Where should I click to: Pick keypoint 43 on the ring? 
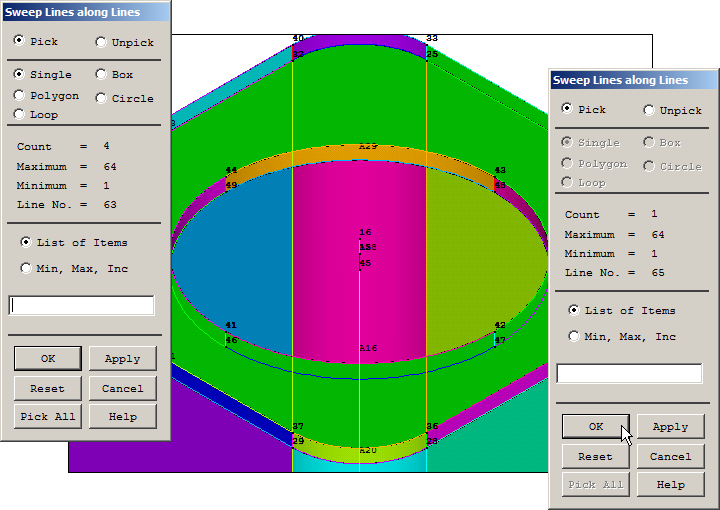pos(500,170)
